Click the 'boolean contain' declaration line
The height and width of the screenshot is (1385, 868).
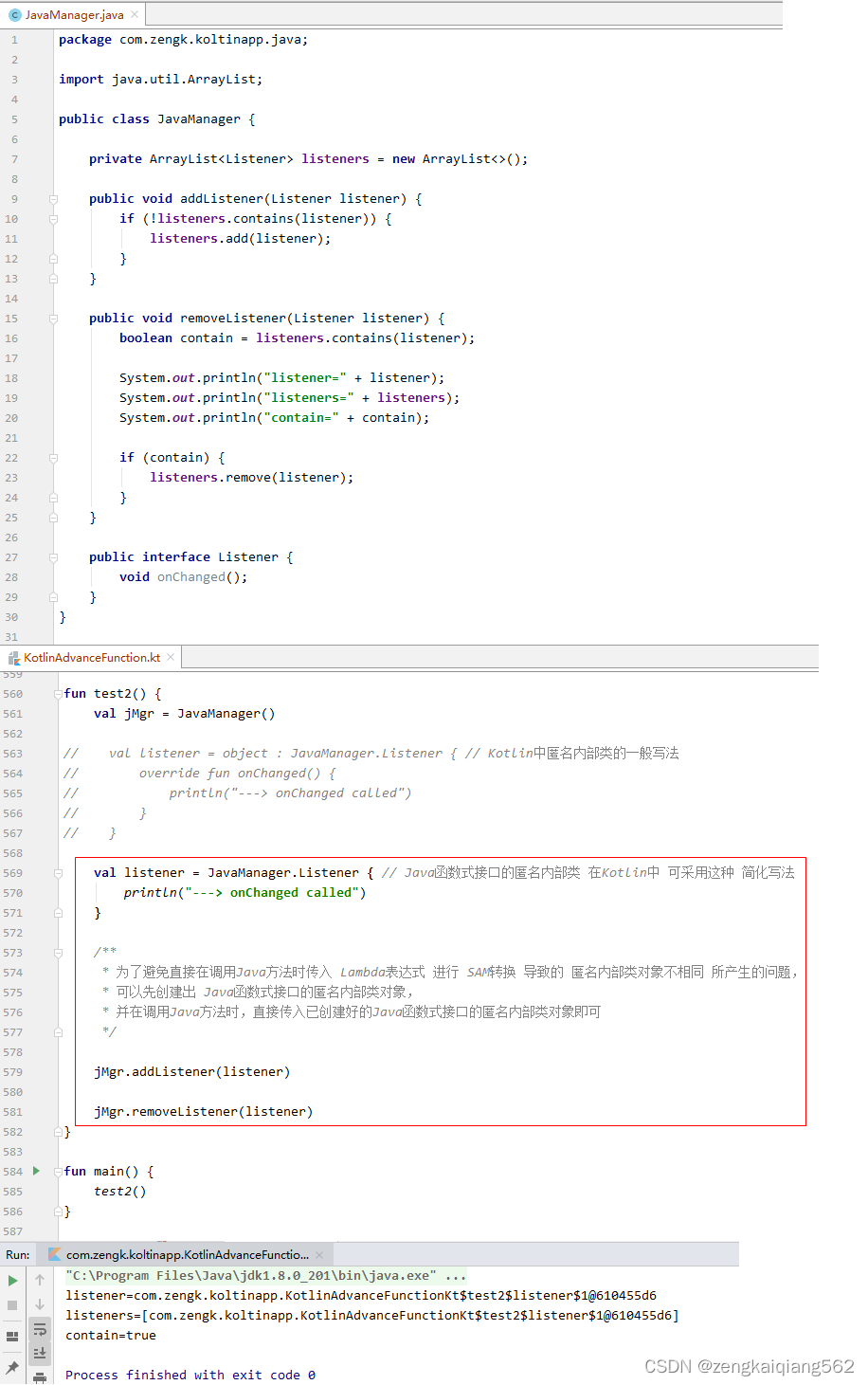click(x=298, y=338)
